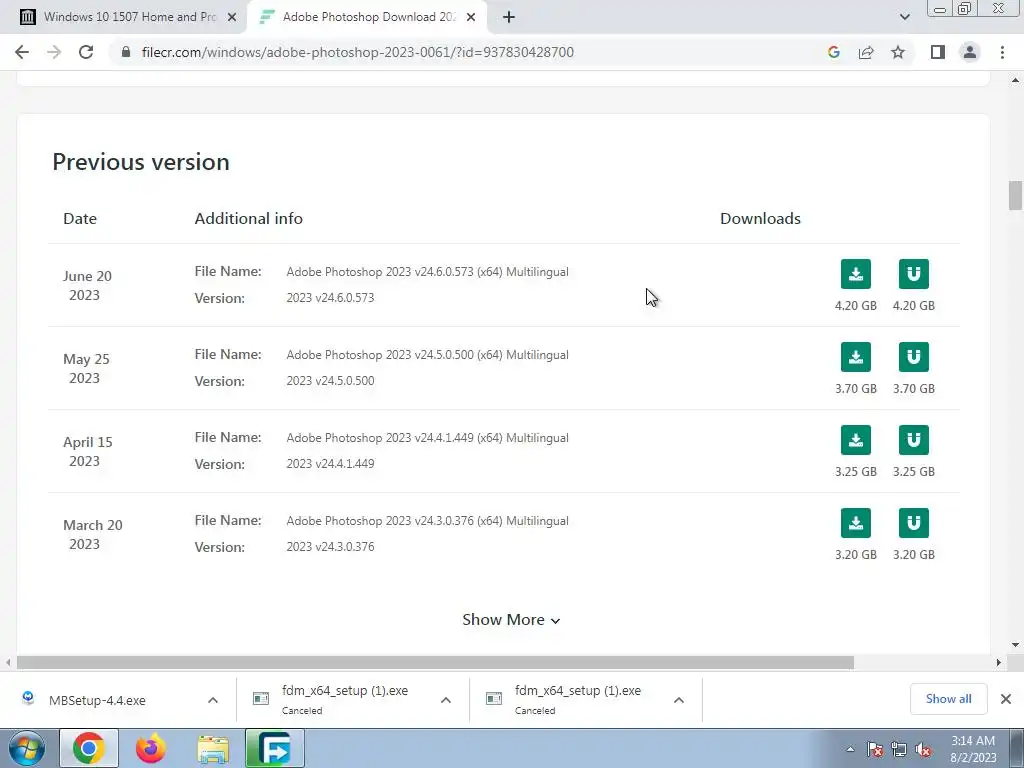Open options for first fdm_x64_setup (1).exe download
1024x768 pixels.
(446, 700)
